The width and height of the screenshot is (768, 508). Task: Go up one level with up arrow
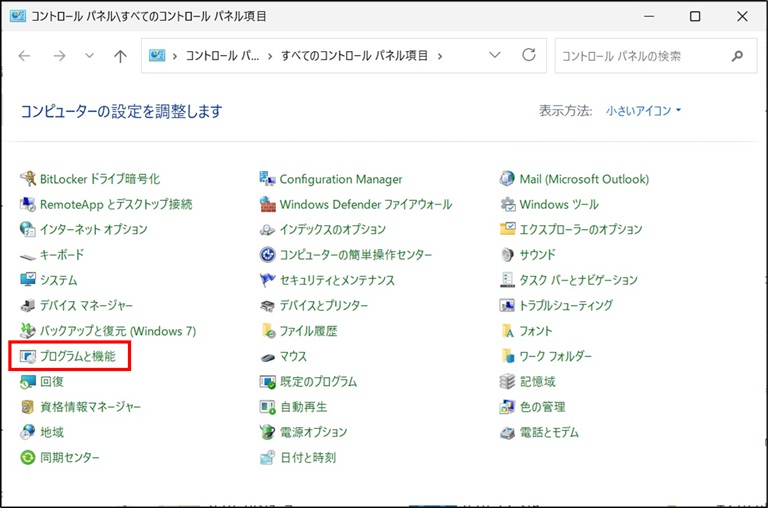click(120, 56)
